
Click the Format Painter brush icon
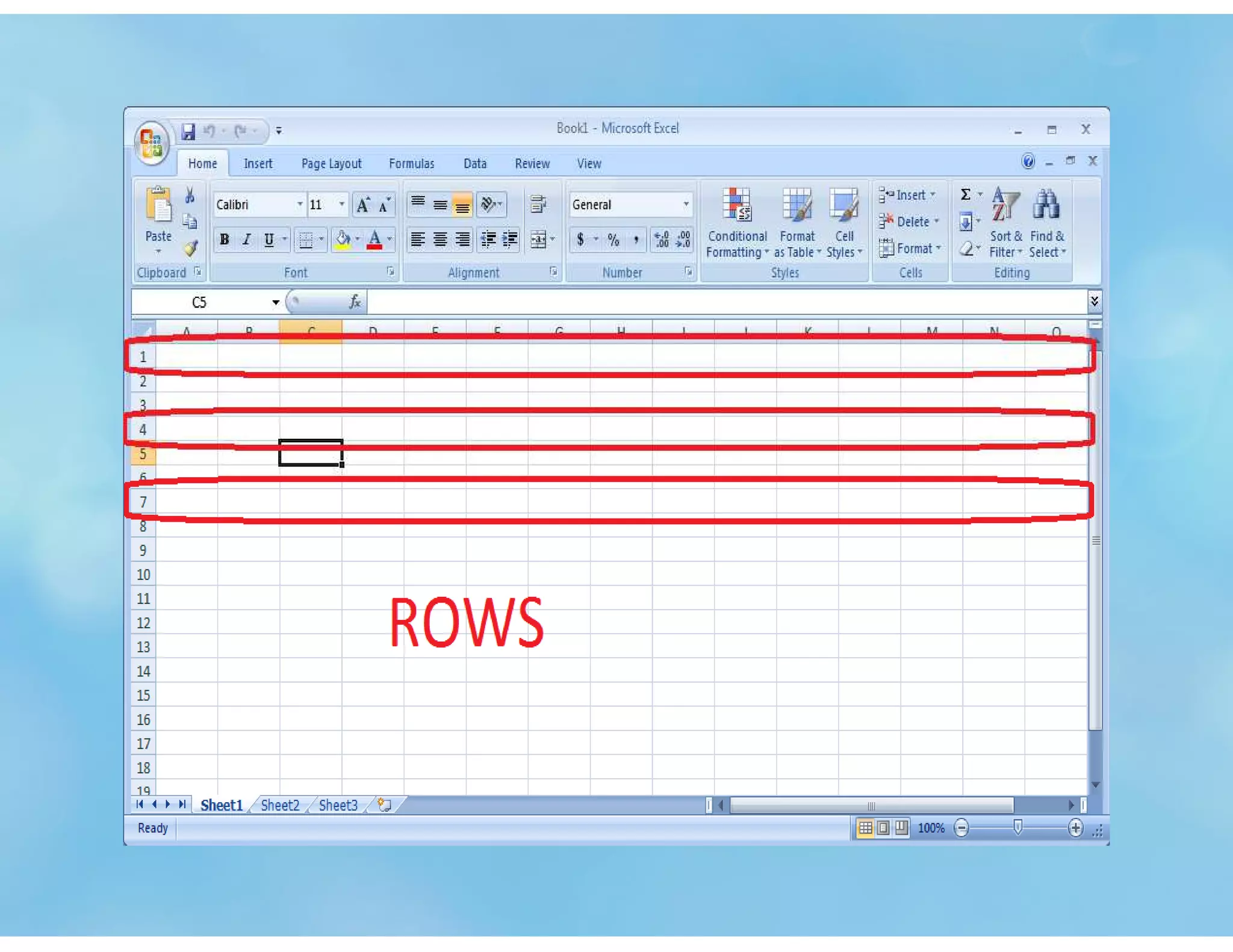tap(191, 249)
